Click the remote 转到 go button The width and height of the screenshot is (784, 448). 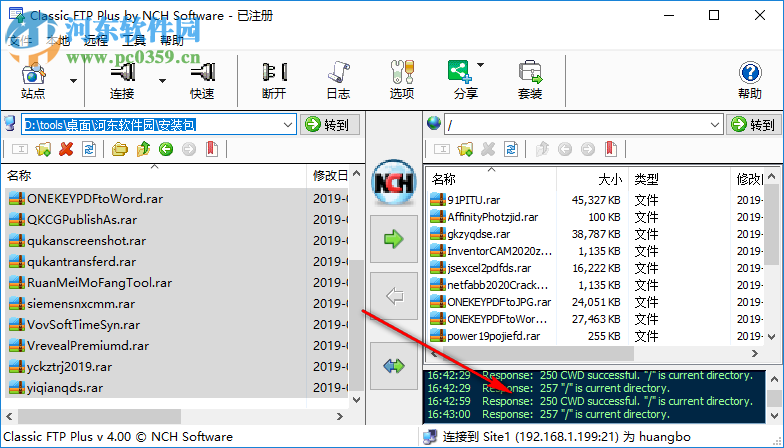coord(755,124)
